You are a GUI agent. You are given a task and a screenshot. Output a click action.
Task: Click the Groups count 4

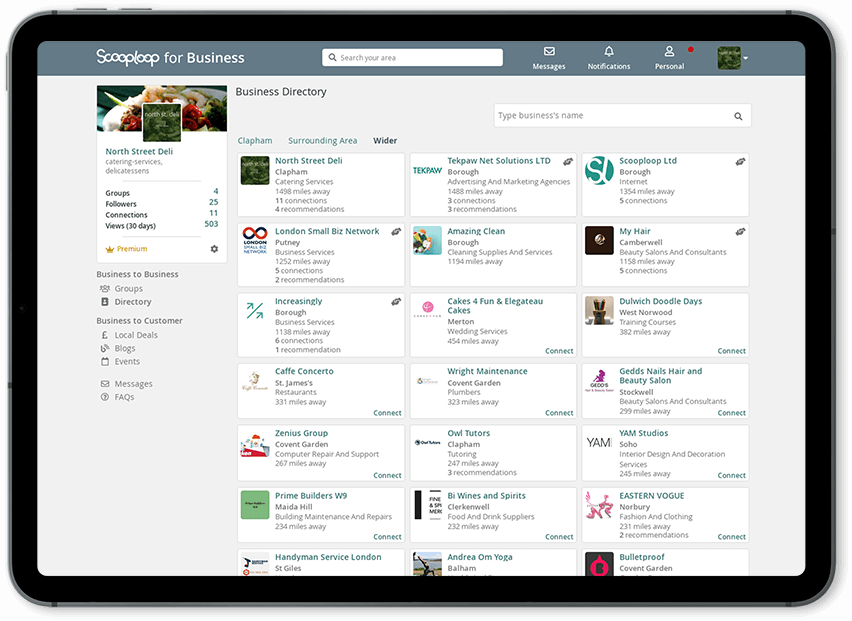point(216,191)
